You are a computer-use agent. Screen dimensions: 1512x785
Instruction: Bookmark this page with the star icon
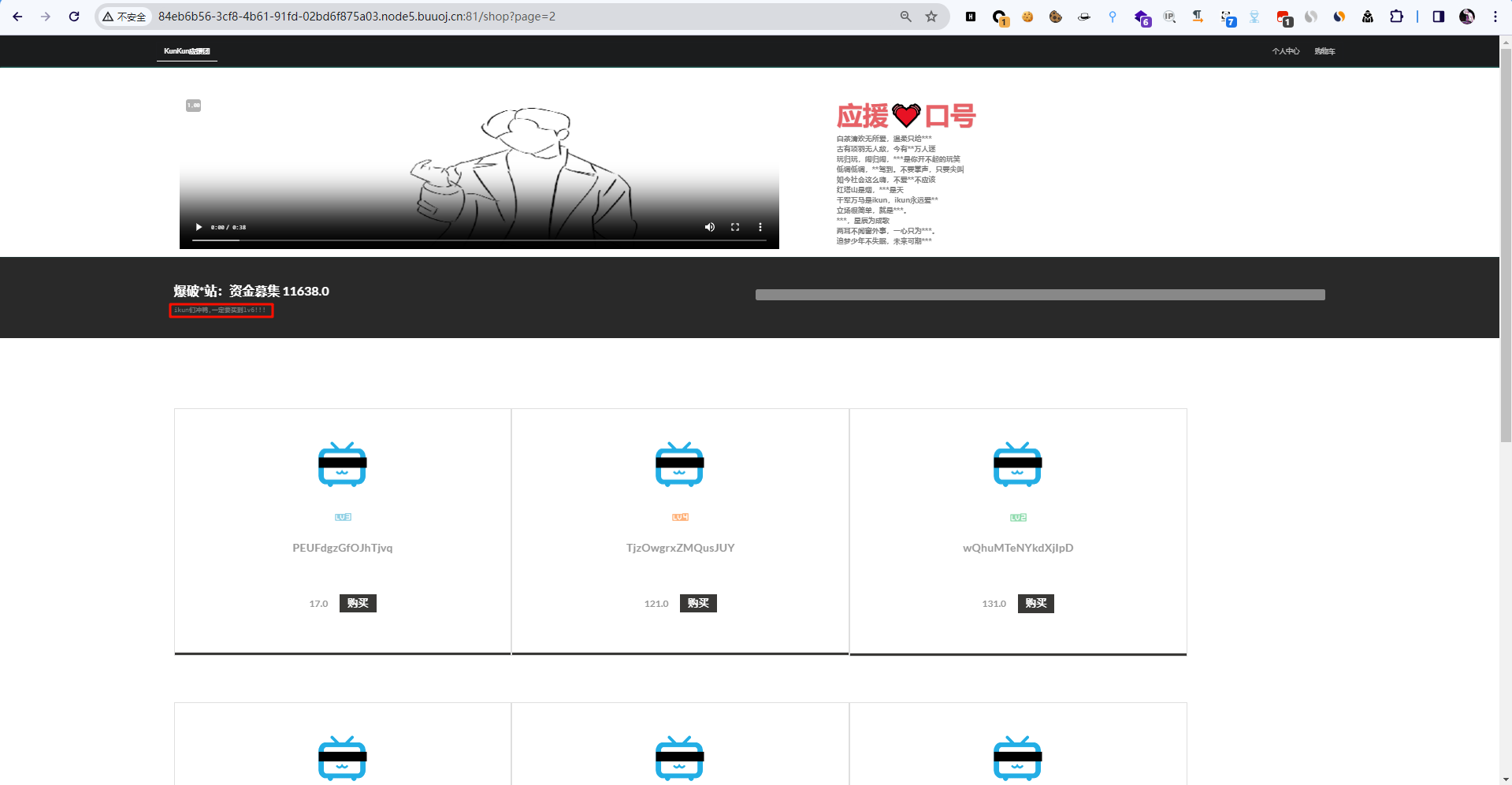tap(931, 17)
